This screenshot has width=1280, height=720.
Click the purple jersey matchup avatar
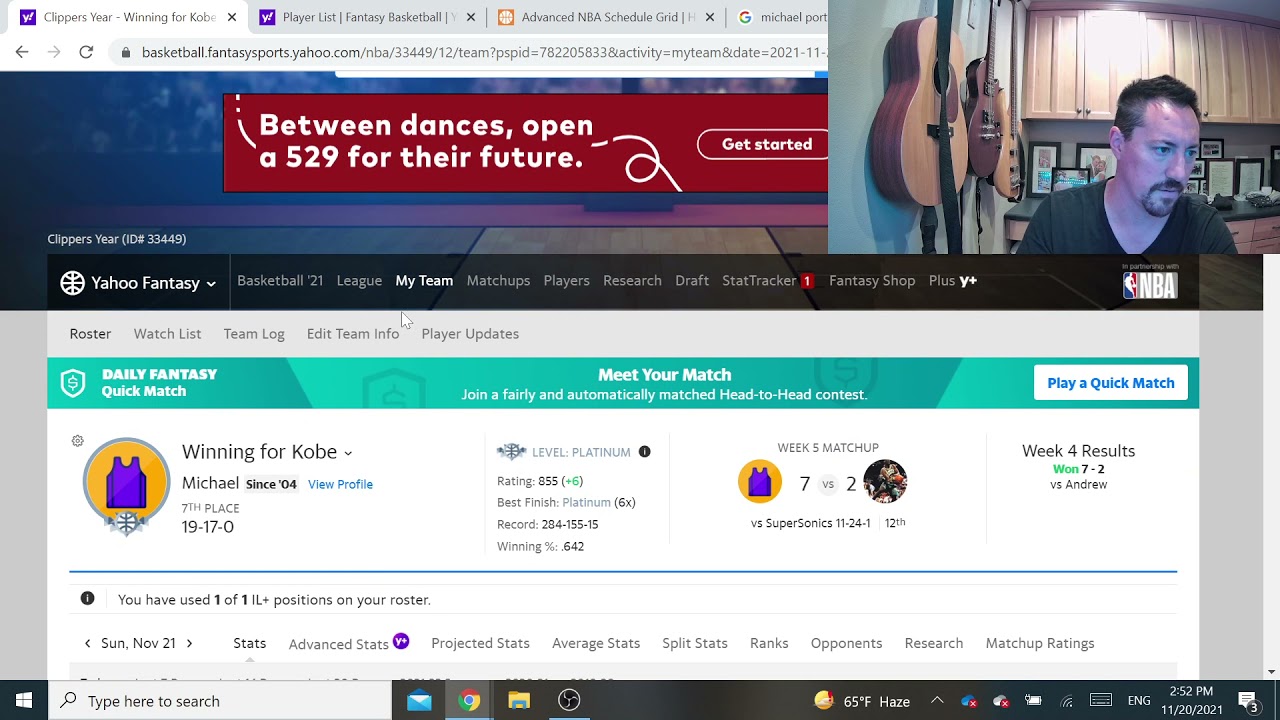click(760, 482)
